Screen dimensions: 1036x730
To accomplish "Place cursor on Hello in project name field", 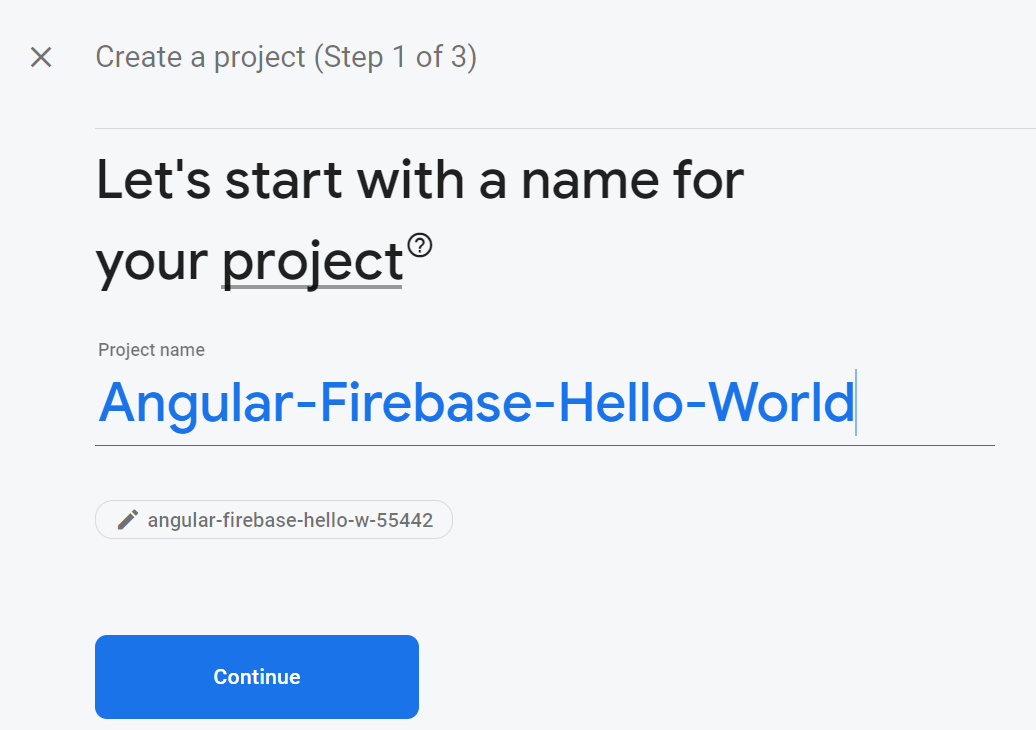I will [621, 402].
